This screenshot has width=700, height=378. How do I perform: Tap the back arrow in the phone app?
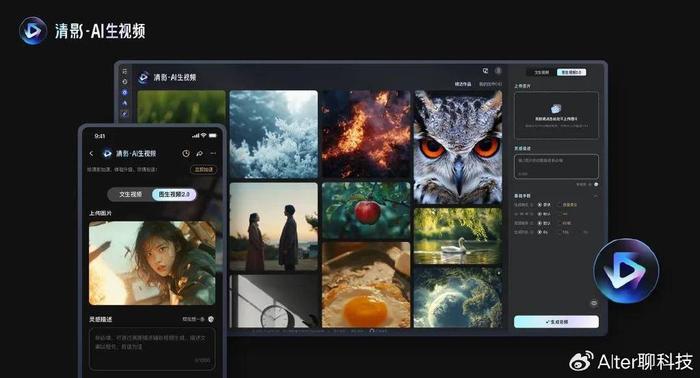pyautogui.click(x=92, y=154)
